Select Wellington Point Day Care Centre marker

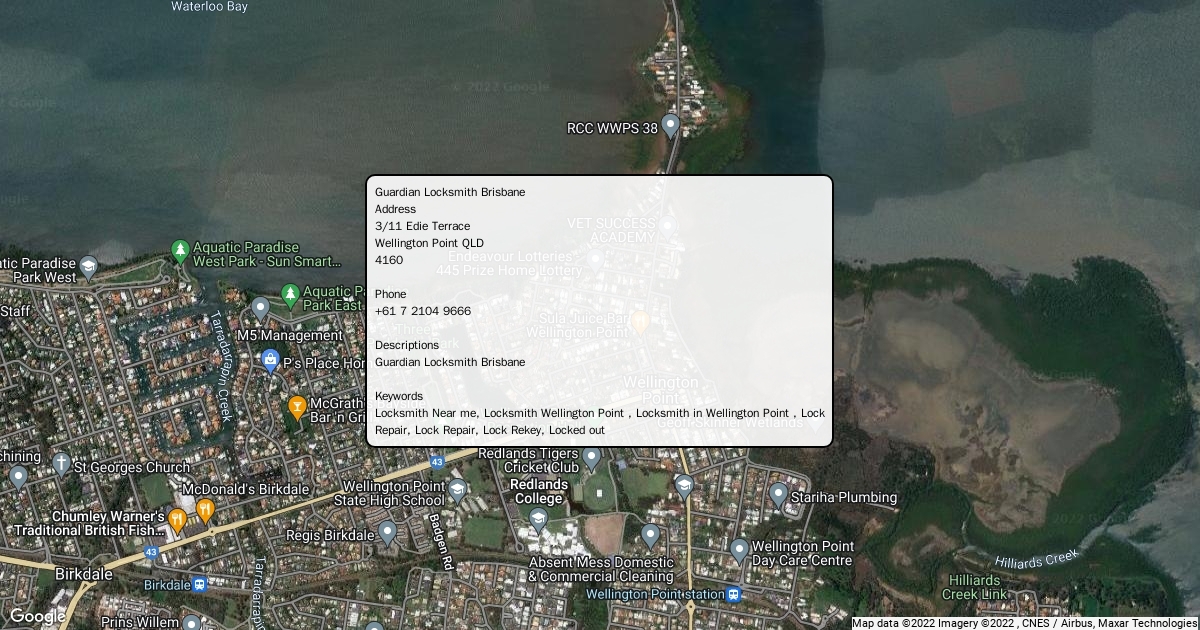(739, 550)
